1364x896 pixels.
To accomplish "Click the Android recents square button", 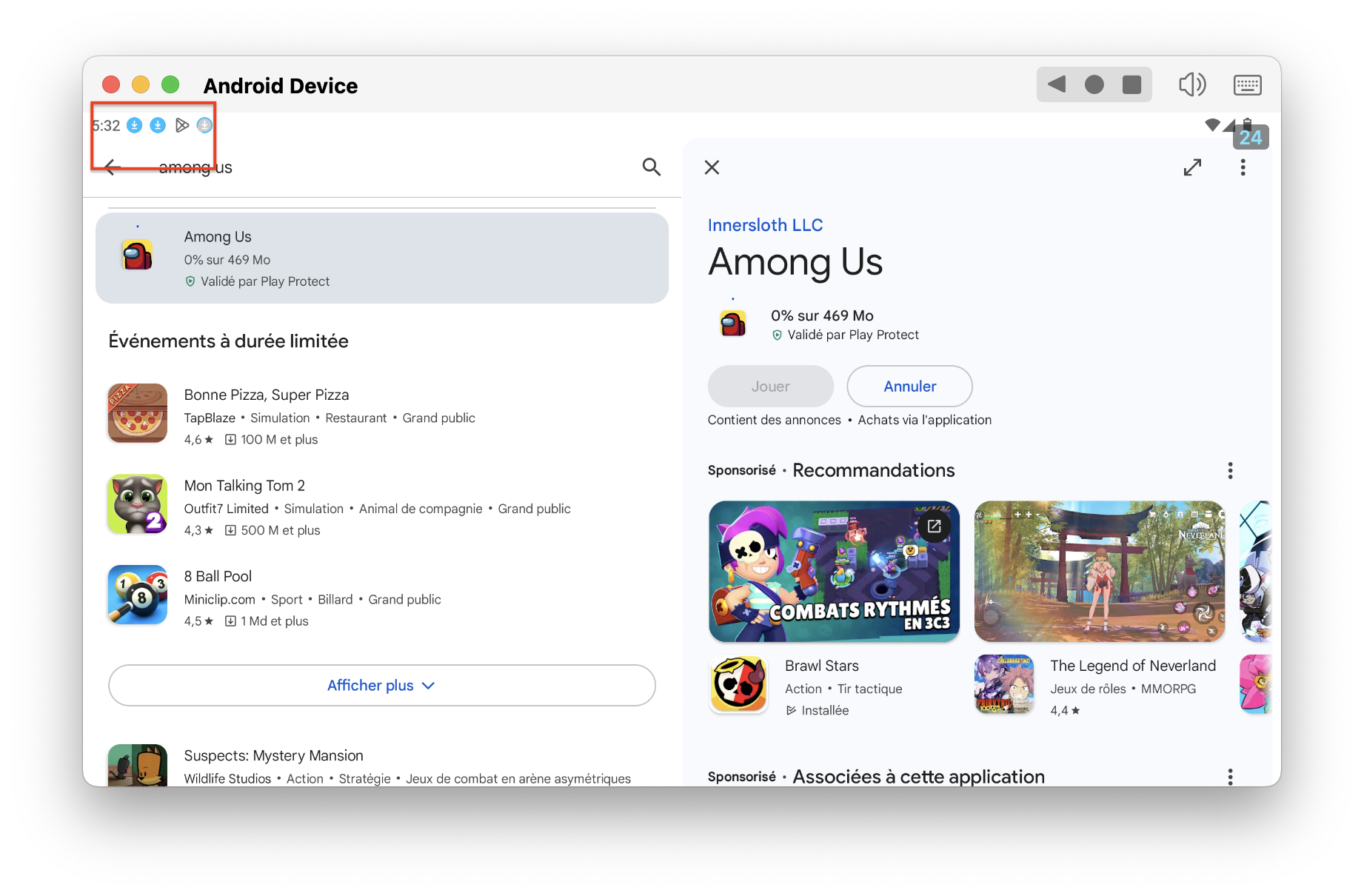I will pyautogui.click(x=1131, y=84).
